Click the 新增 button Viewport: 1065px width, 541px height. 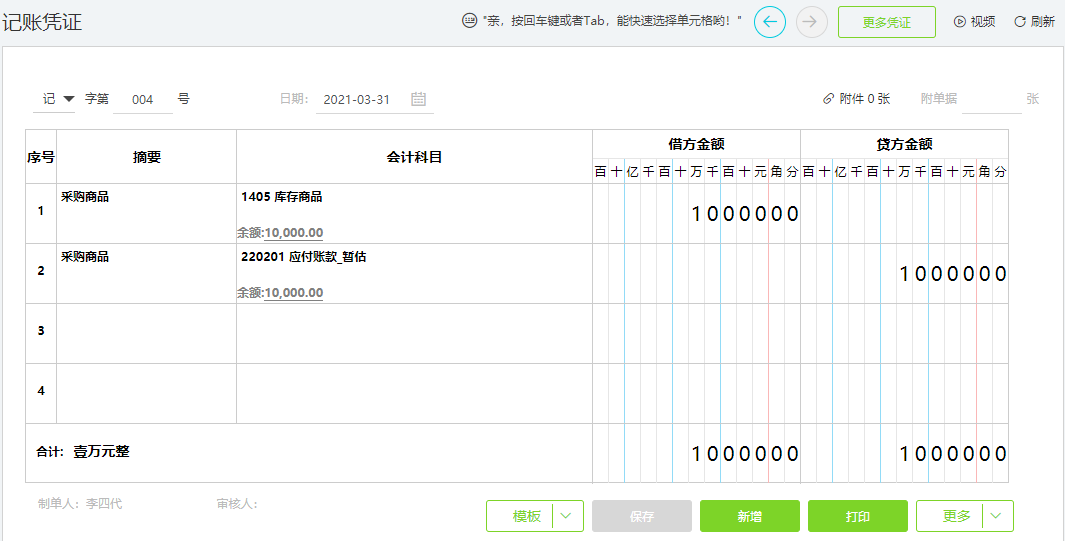coord(750,516)
